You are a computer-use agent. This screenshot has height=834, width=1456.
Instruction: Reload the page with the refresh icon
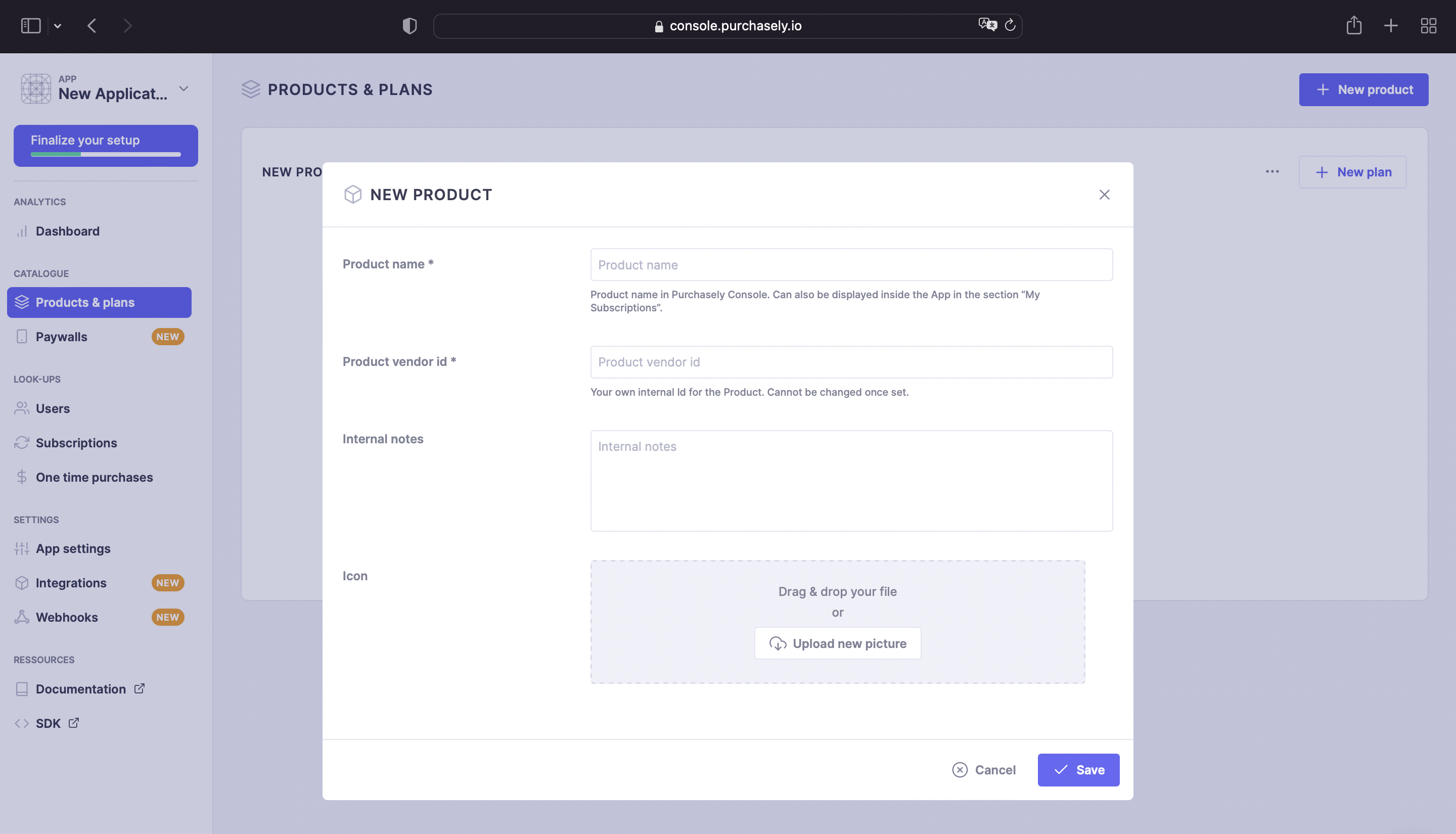coord(1011,25)
